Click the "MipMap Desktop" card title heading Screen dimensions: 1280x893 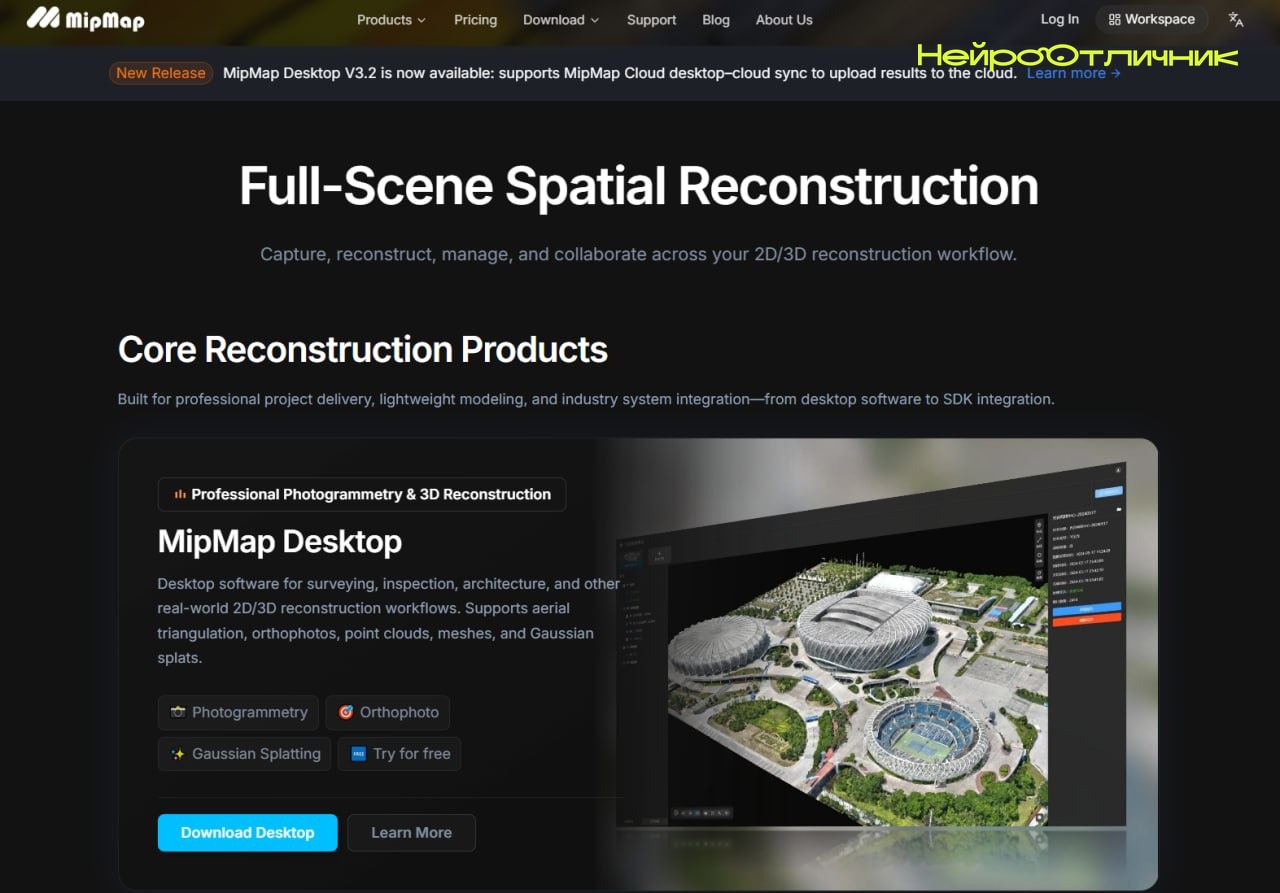280,541
